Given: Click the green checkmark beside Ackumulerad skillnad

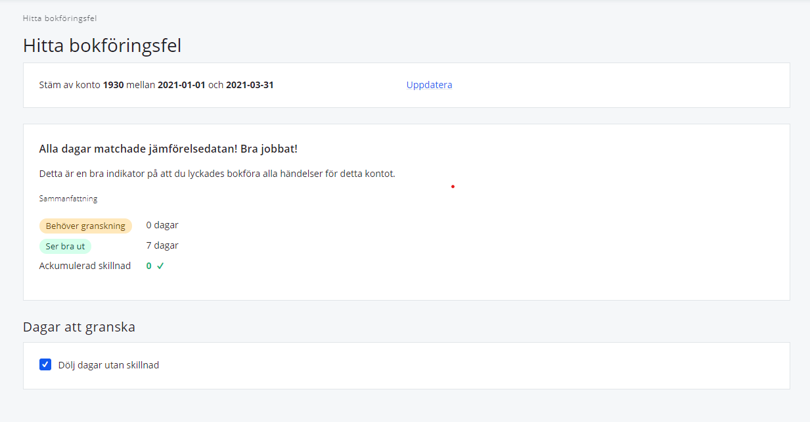Looking at the screenshot, I should click(160, 266).
